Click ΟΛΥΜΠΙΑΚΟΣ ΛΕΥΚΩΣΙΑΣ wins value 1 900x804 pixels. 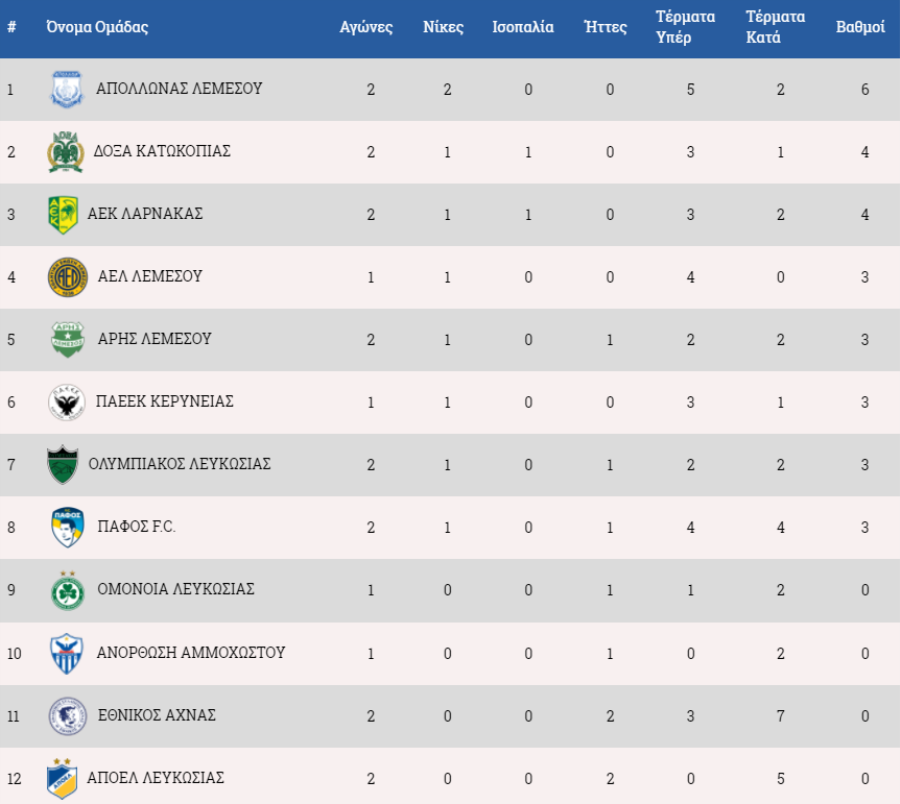[x=447, y=465]
